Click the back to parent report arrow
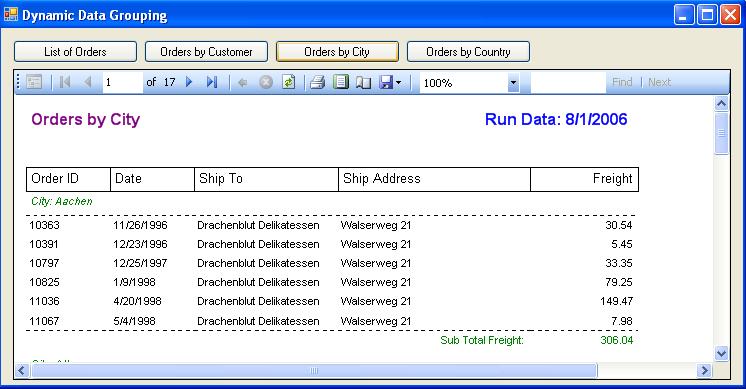This screenshot has width=746, height=389. [243, 83]
